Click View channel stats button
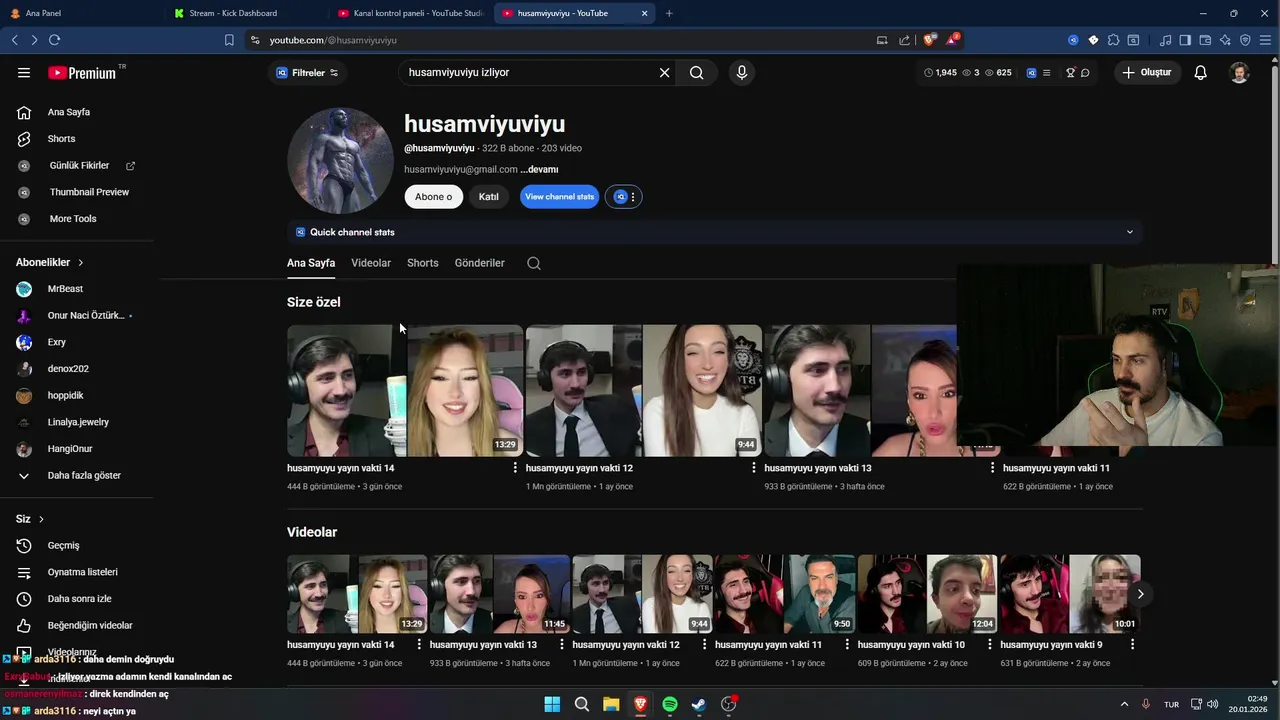Screen dimensions: 1280x720 coord(559,197)
